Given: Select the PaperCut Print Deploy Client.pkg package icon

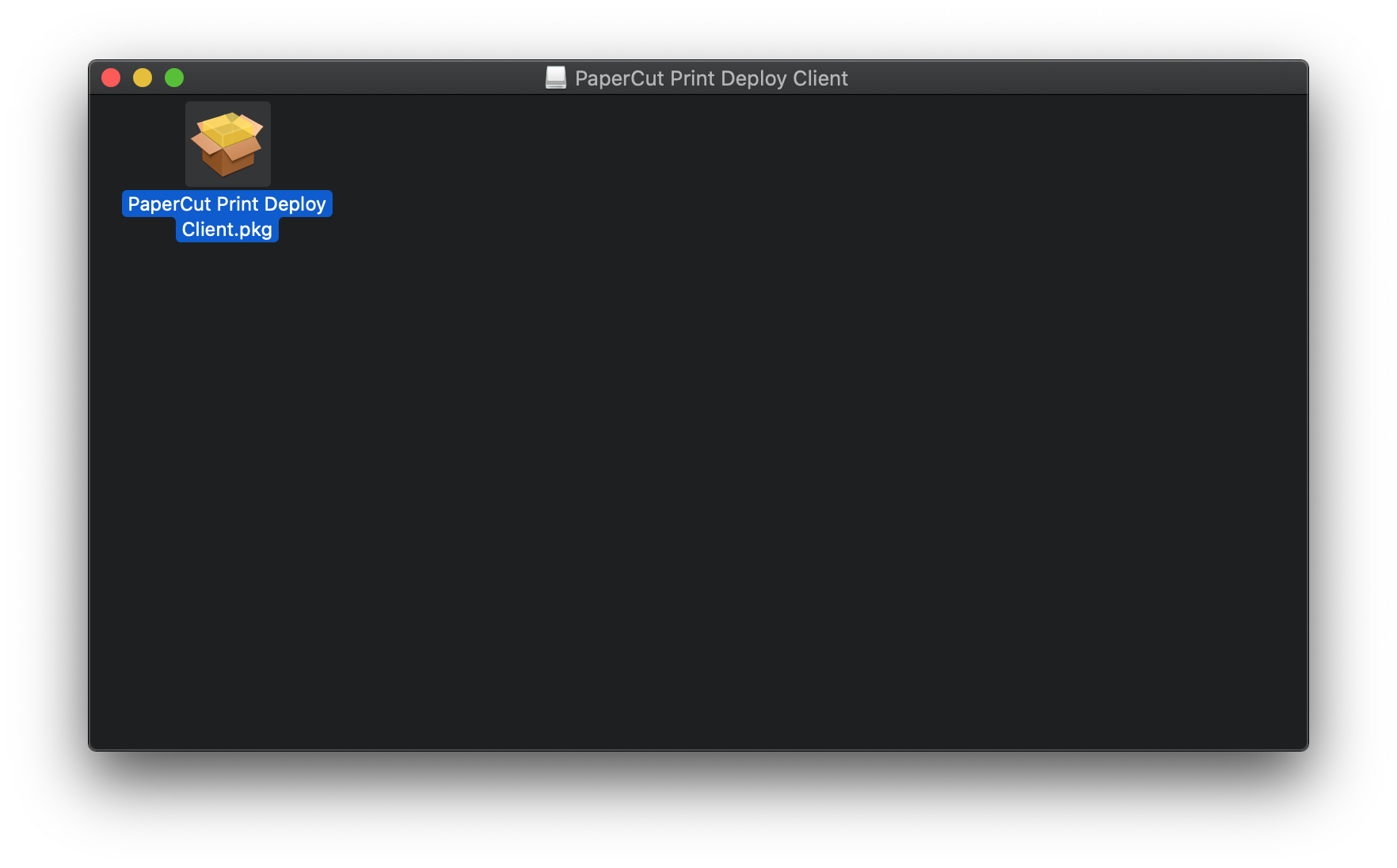Looking at the screenshot, I should tap(227, 144).
